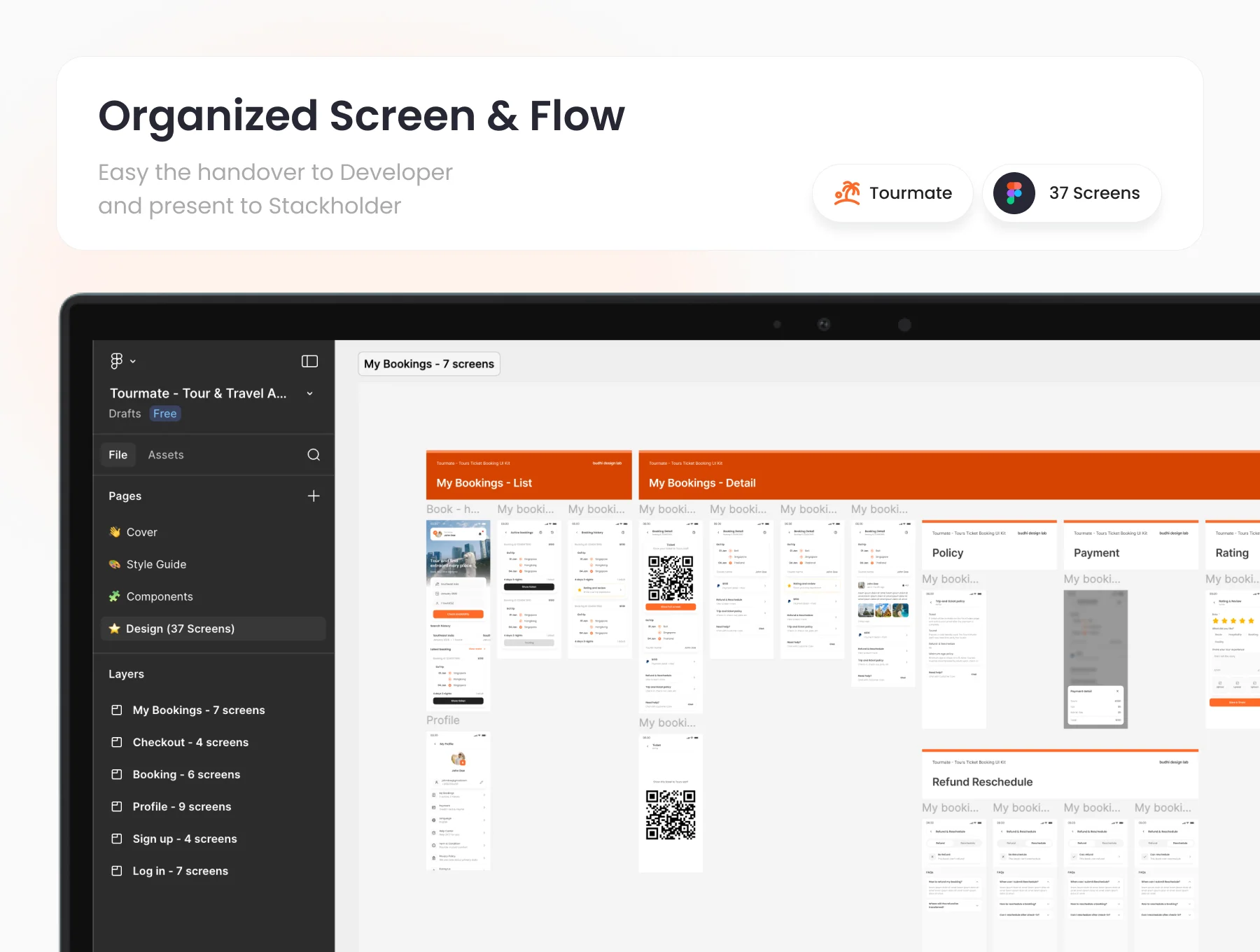Screen dimensions: 1260x952
Task: Select the home booking screen frame thumbnail
Action: pos(458,615)
